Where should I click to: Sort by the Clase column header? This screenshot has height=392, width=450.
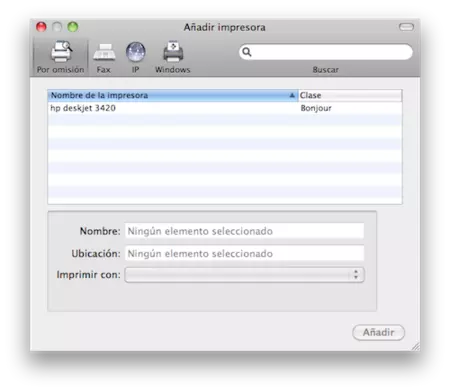coord(350,95)
